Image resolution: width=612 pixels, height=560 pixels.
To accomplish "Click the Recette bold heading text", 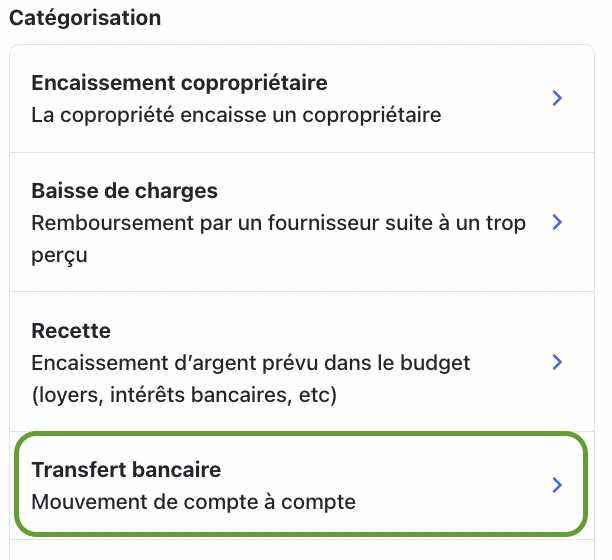I will click(71, 331).
